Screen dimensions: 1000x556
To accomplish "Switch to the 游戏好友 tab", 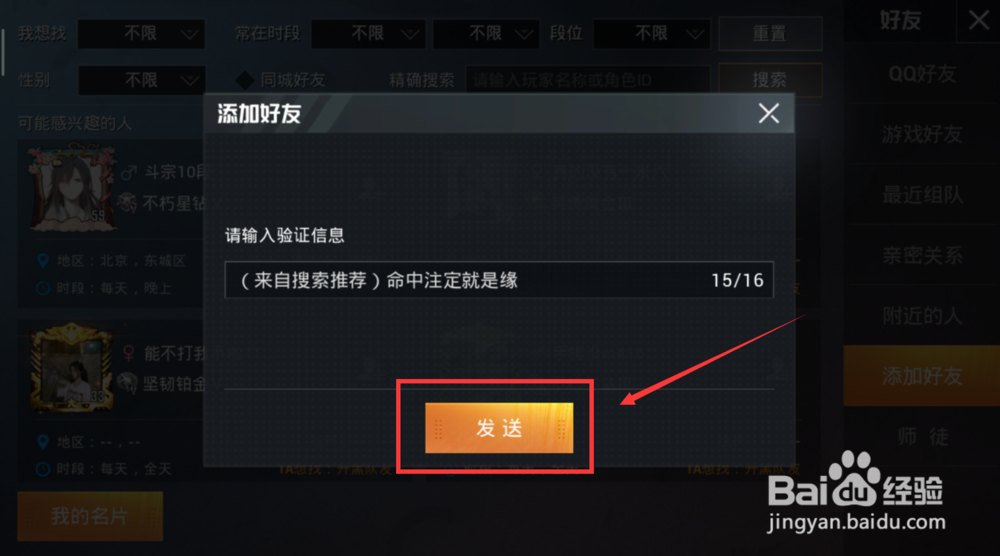I will (x=922, y=135).
